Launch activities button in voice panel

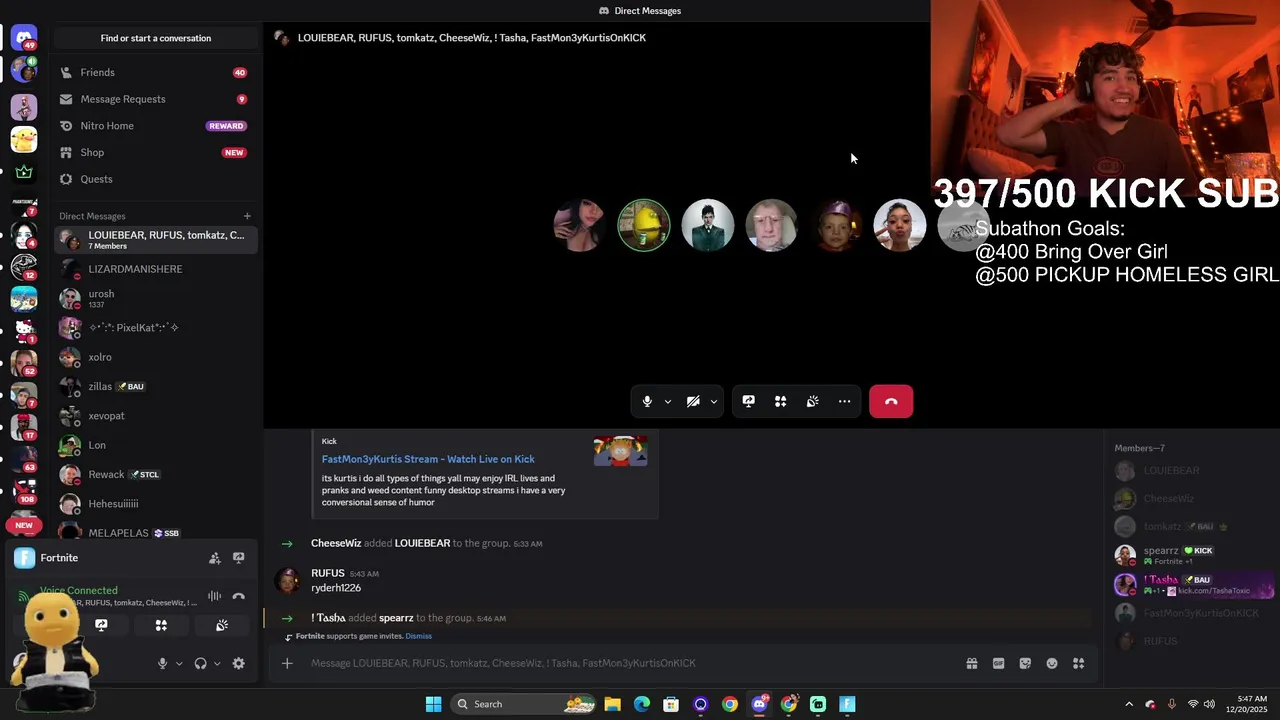(x=161, y=625)
